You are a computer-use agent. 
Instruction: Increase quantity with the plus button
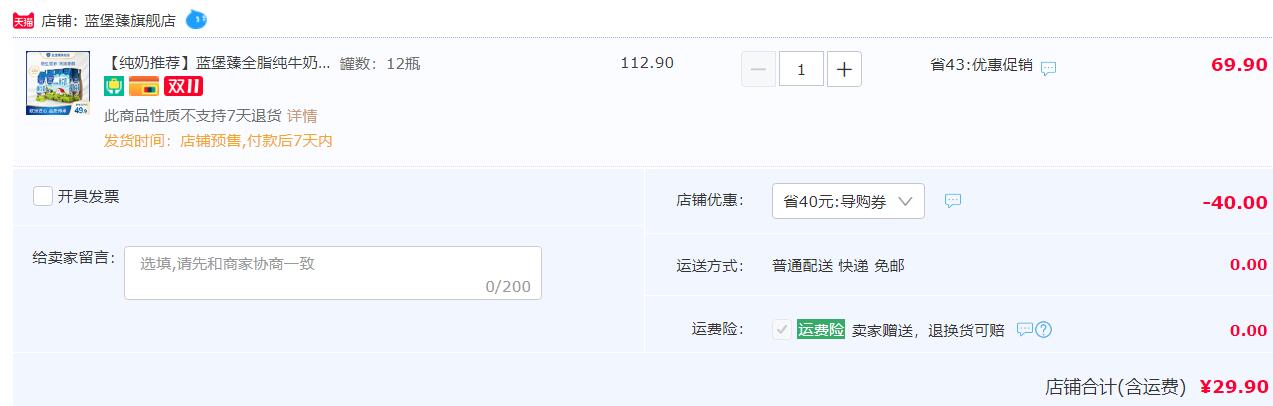tap(844, 69)
